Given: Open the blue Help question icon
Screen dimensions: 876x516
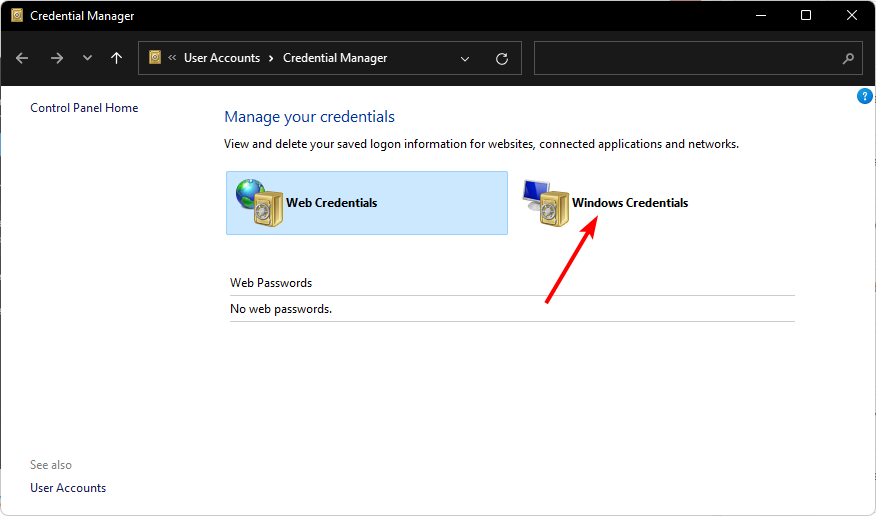Looking at the screenshot, I should pyautogui.click(x=864, y=97).
